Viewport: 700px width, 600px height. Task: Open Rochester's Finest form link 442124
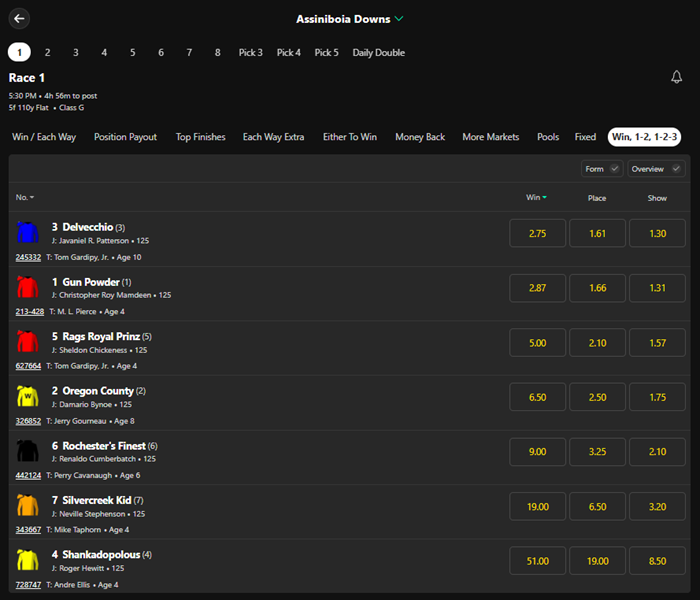pos(28,475)
